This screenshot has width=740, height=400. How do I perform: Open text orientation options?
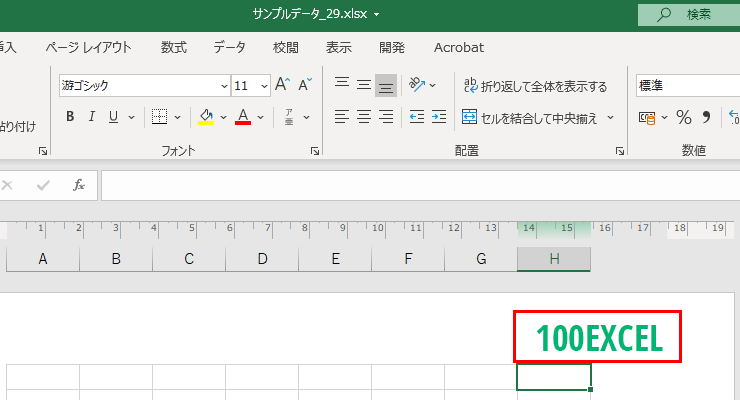pyautogui.click(x=422, y=85)
